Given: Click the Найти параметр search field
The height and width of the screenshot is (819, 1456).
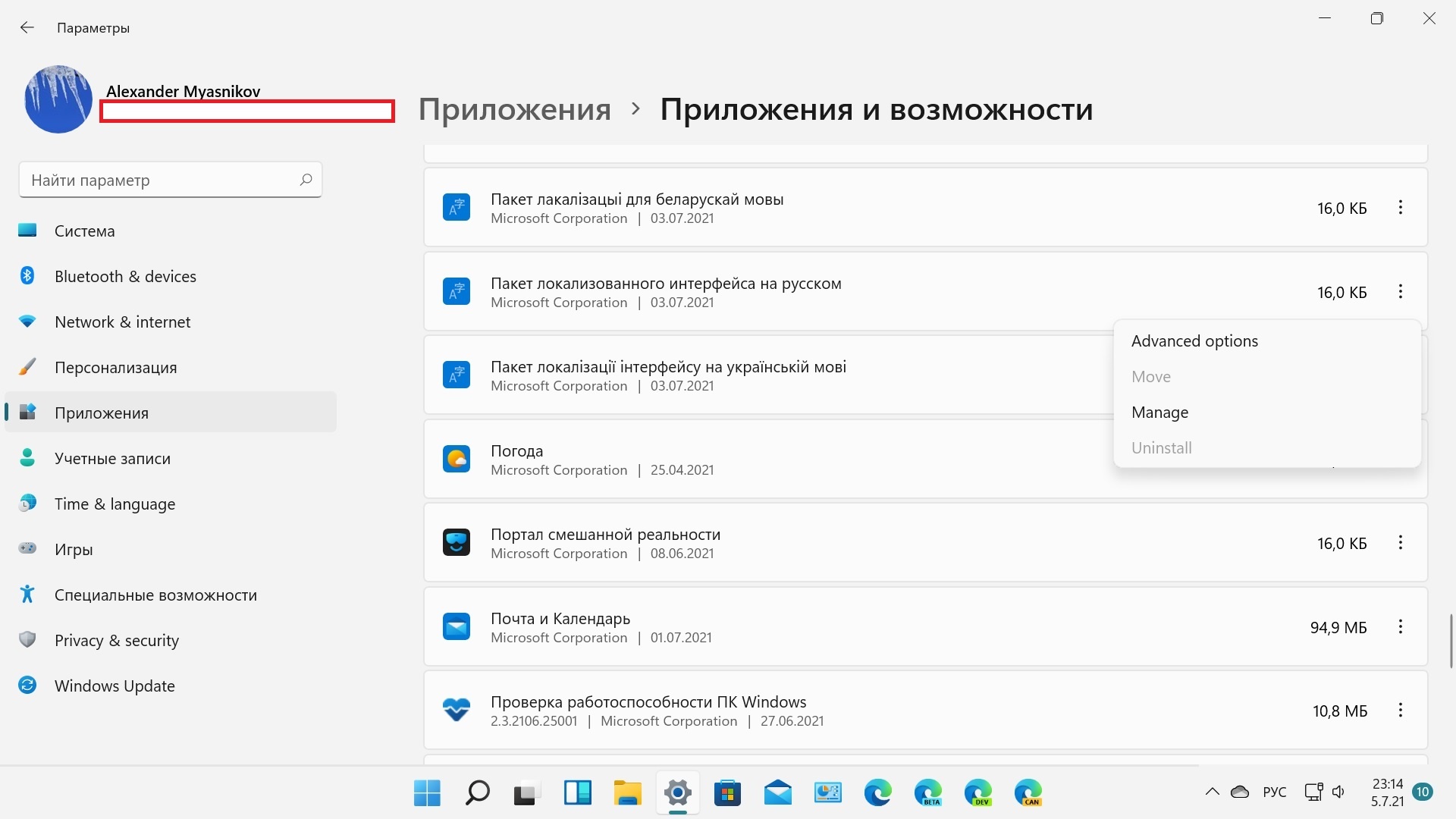Looking at the screenshot, I should pos(170,180).
